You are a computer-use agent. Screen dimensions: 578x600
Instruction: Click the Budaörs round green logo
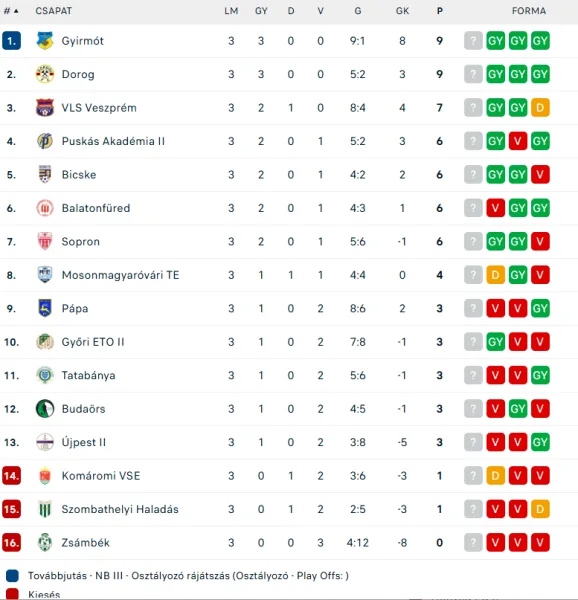coord(45,409)
